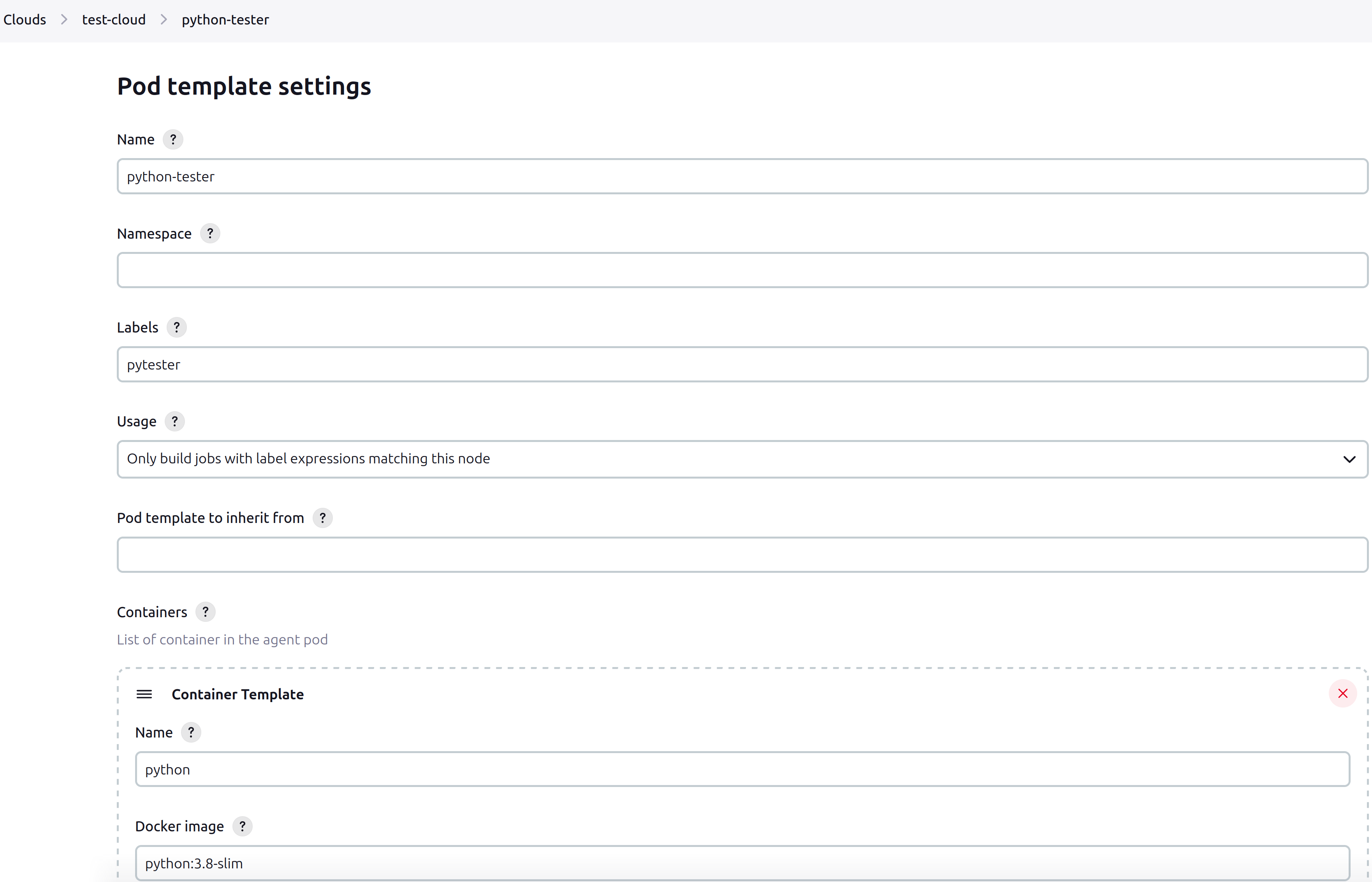Delete the Container Template with red X

pyautogui.click(x=1342, y=694)
